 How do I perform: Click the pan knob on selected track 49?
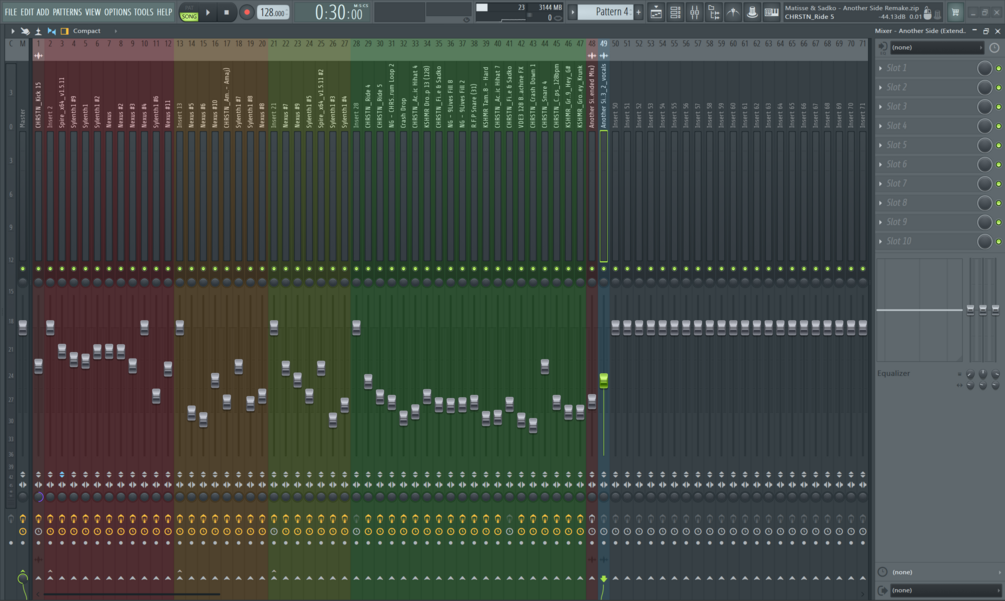(x=603, y=282)
